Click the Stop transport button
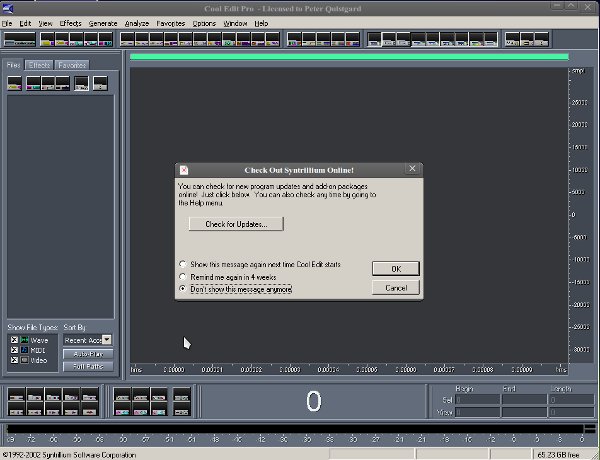600x460 pixels. click(16, 395)
